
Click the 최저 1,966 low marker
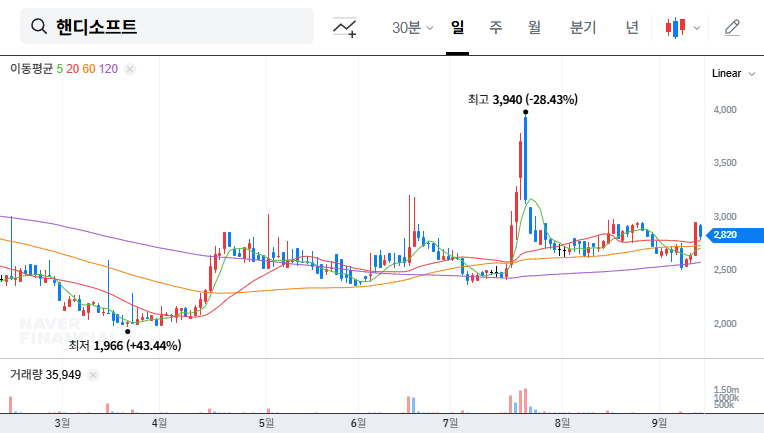click(x=124, y=346)
